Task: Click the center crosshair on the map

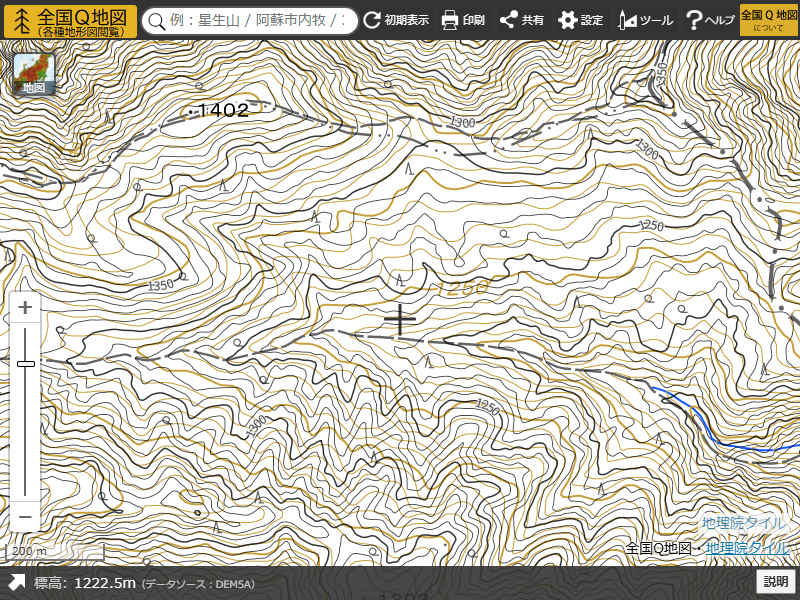Action: pyautogui.click(x=400, y=320)
